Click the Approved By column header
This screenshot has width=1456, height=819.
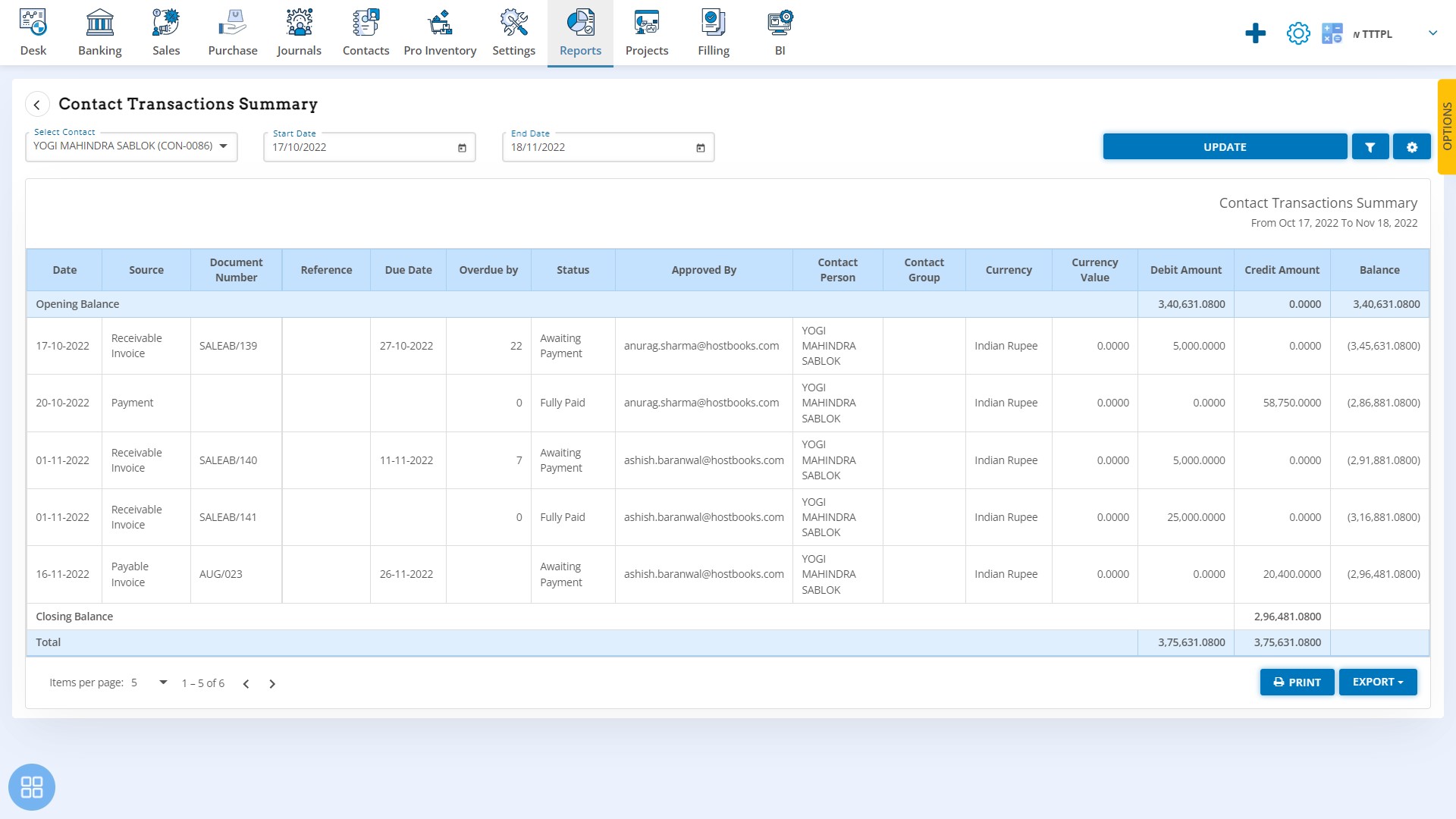point(704,270)
